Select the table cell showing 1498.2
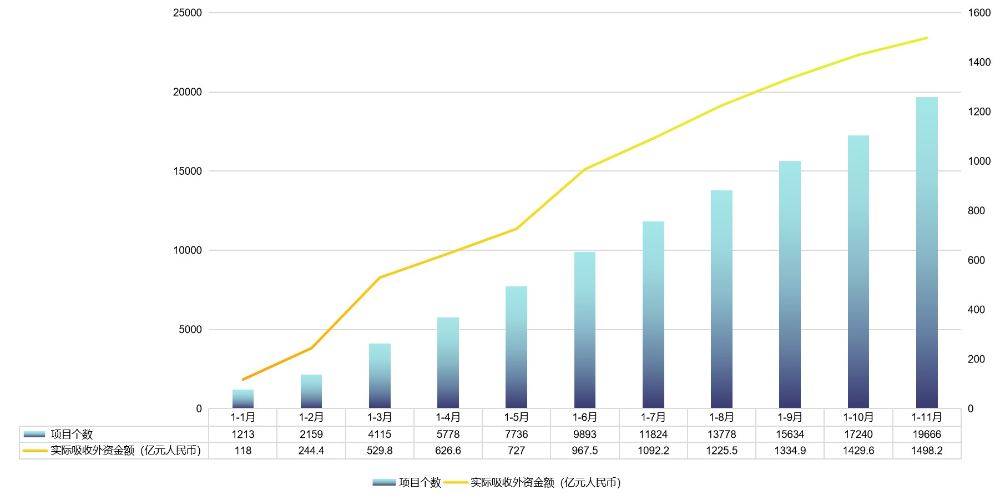Image resolution: width=1000 pixels, height=500 pixels. [x=926, y=451]
